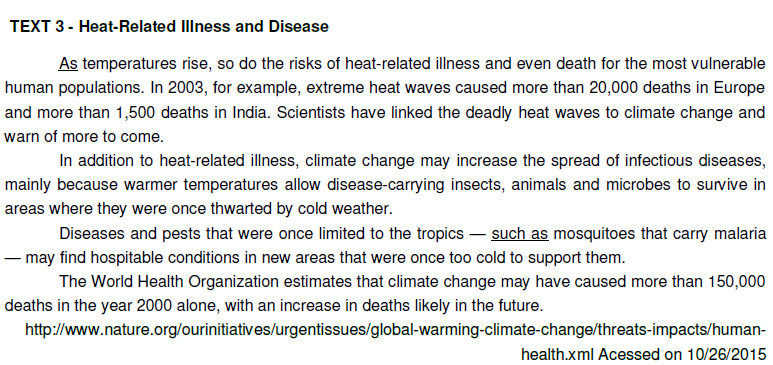Click the nature.org source URL
The height and width of the screenshot is (365, 773).
click(395, 329)
